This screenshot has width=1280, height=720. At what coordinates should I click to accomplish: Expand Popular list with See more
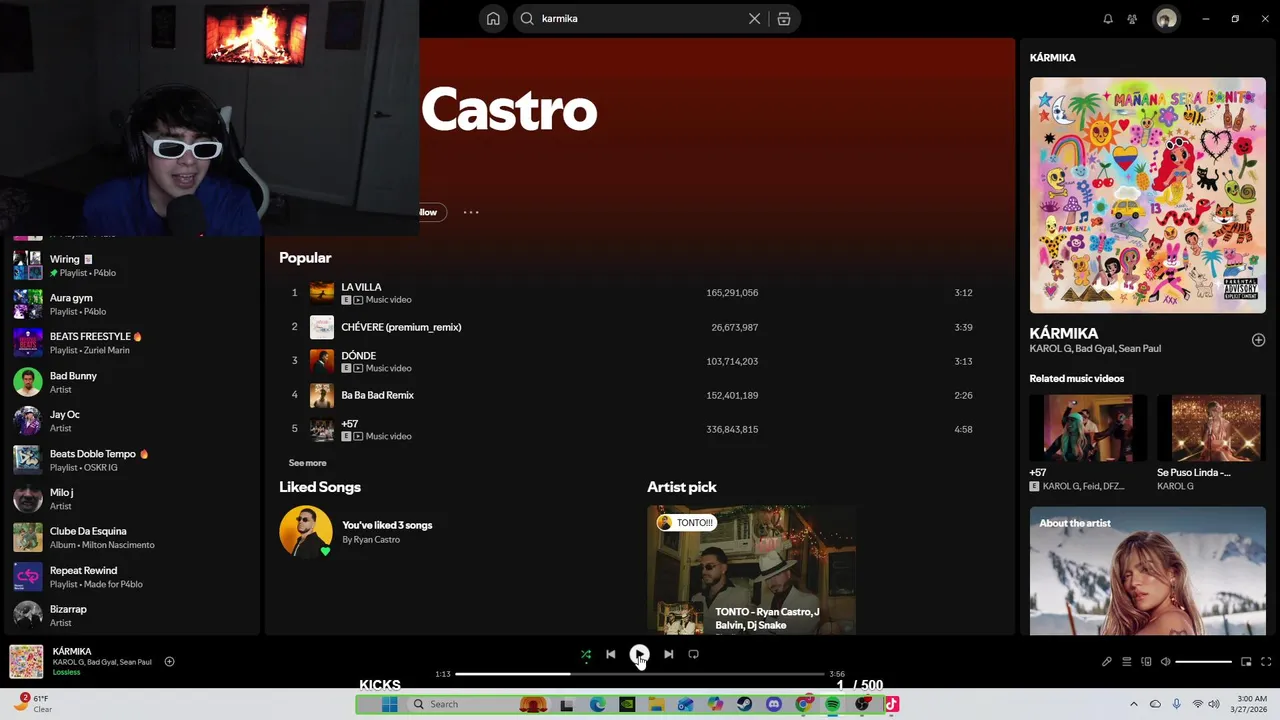click(x=307, y=463)
